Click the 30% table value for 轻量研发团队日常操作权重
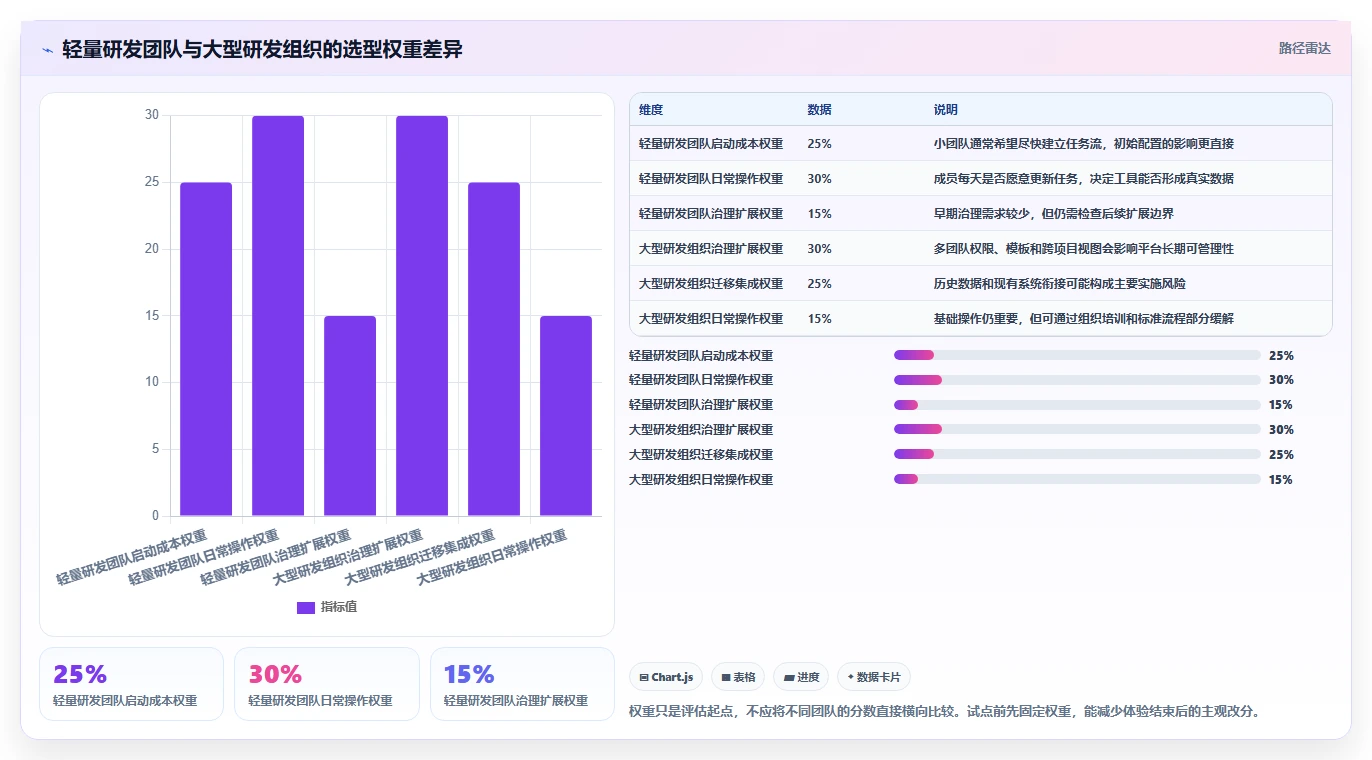The width and height of the screenshot is (1372, 760). [x=819, y=179]
